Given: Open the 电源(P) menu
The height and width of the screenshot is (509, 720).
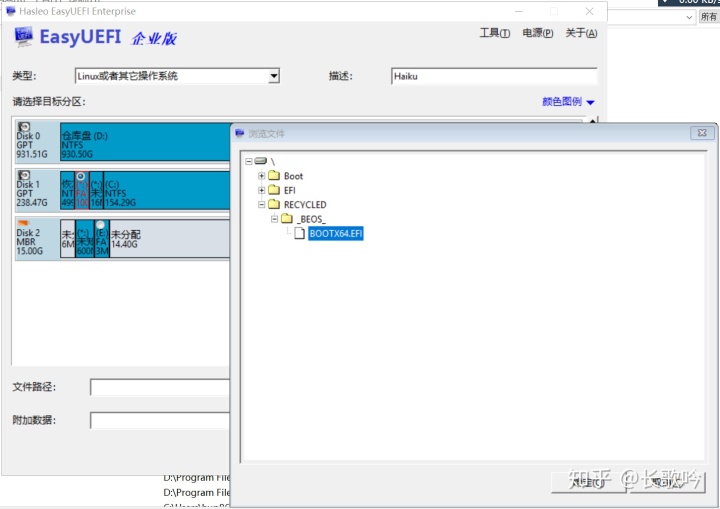Looking at the screenshot, I should tap(537, 33).
